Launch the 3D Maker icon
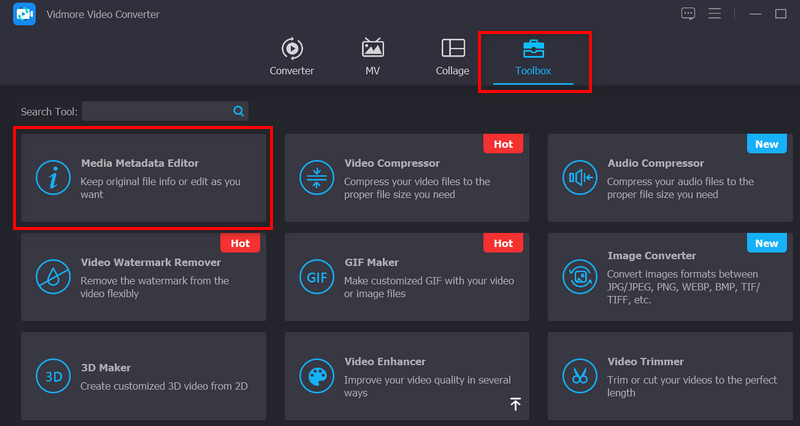 coord(48,375)
